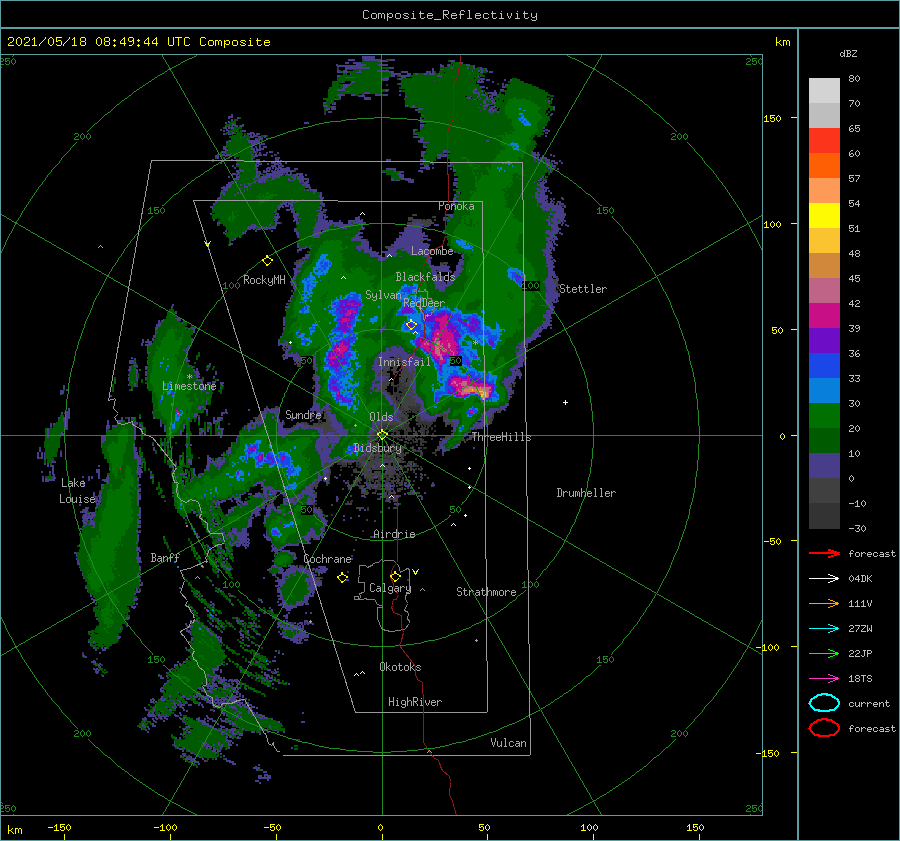Select the purple 39-36 dBZ swatch
900x841 pixels.
(824, 340)
